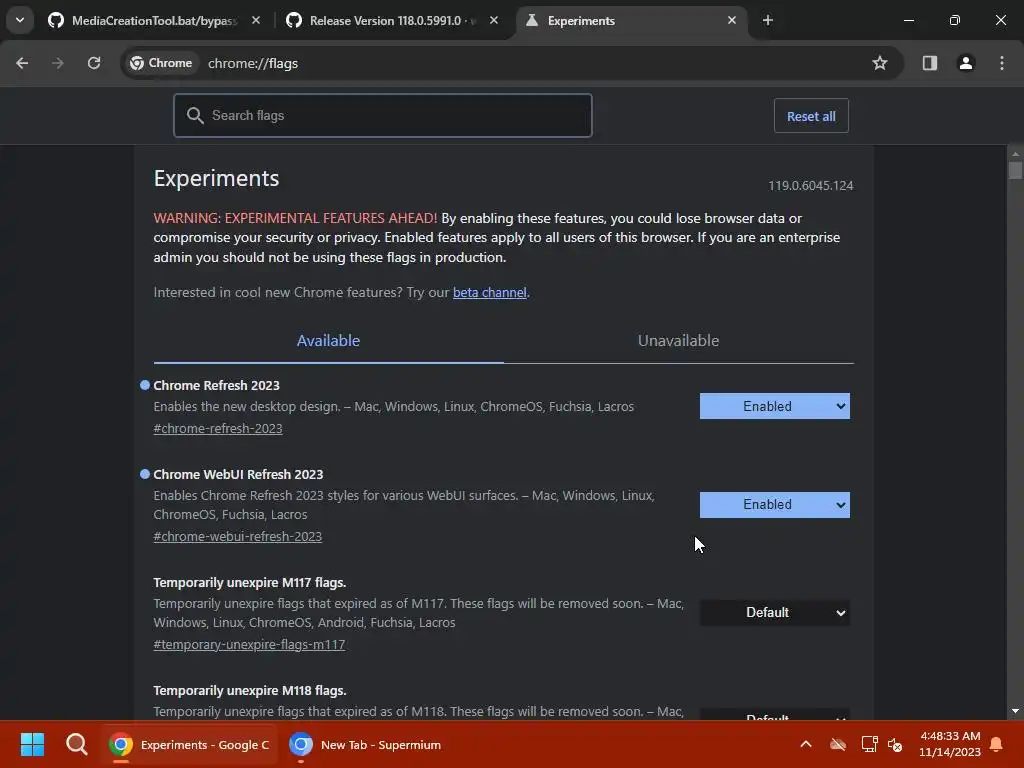Open the Chrome three-dot menu
1024x768 pixels.
[1002, 63]
